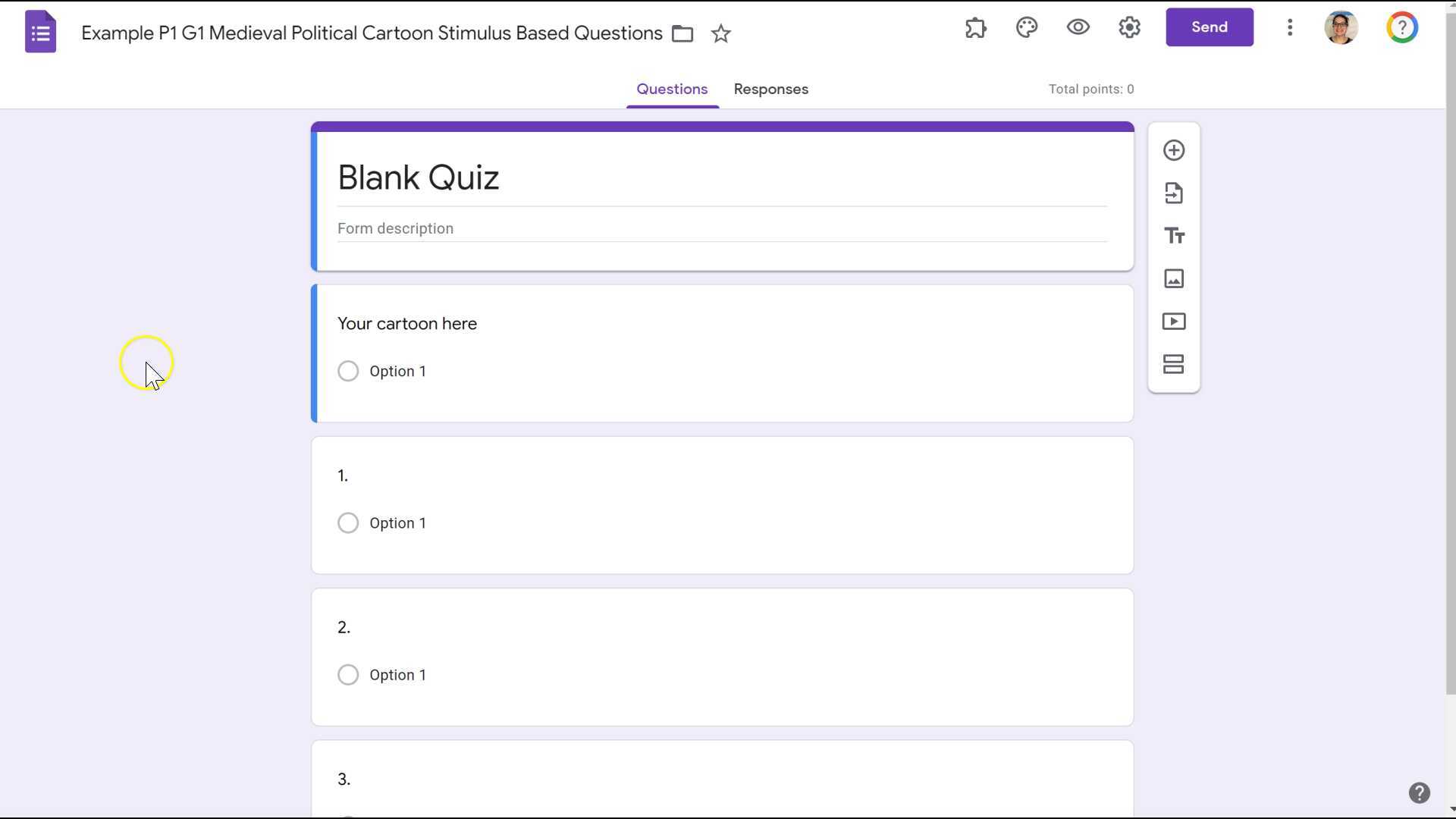The height and width of the screenshot is (819, 1456).
Task: Select the Import questions icon
Action: pyautogui.click(x=1173, y=193)
